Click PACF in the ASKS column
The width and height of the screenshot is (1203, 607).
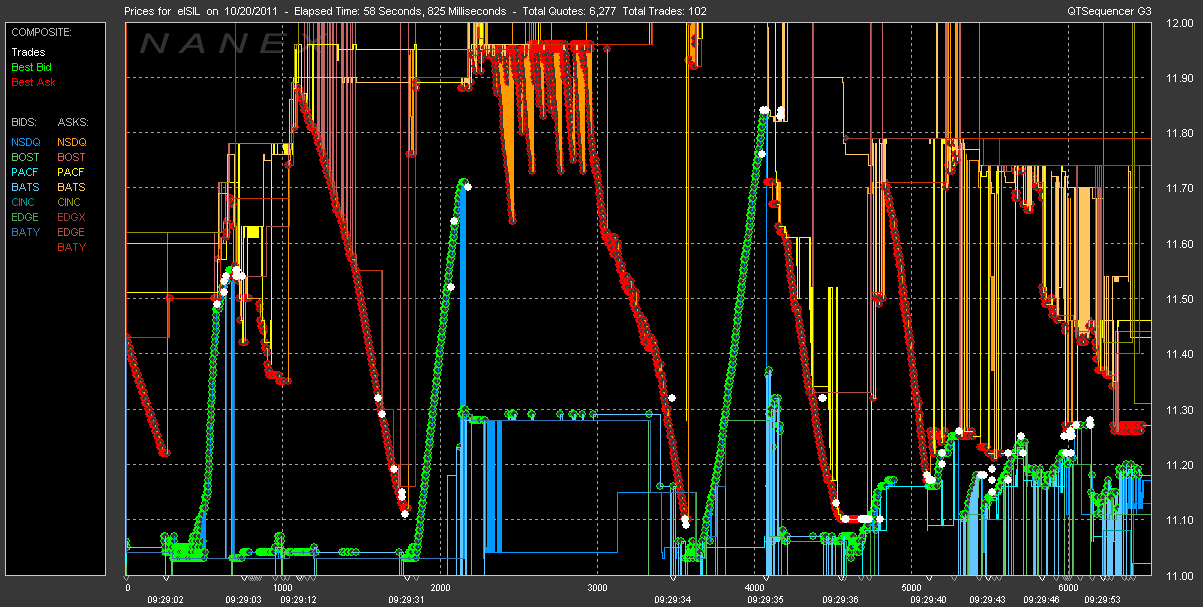pos(72,172)
